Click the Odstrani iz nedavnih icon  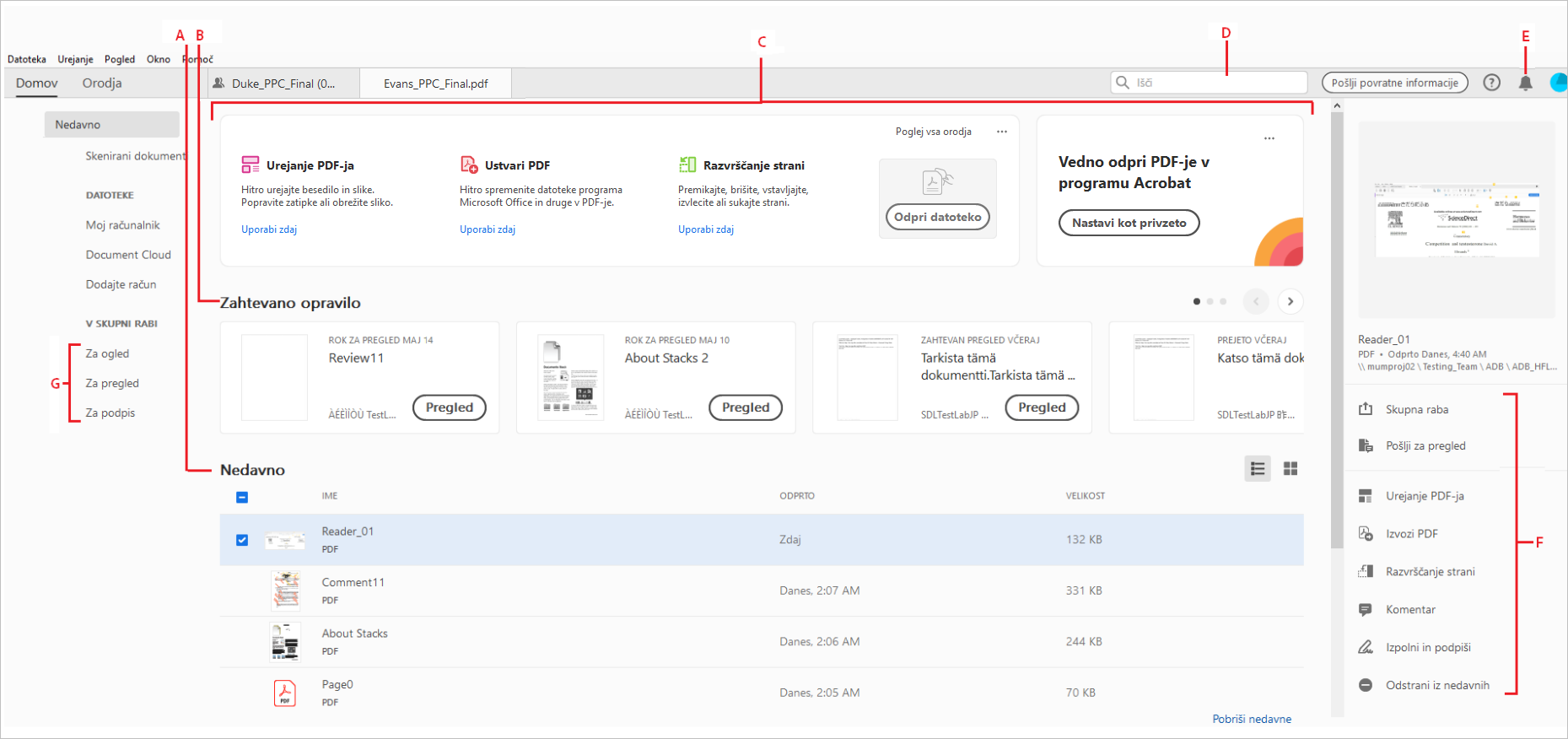(1366, 685)
